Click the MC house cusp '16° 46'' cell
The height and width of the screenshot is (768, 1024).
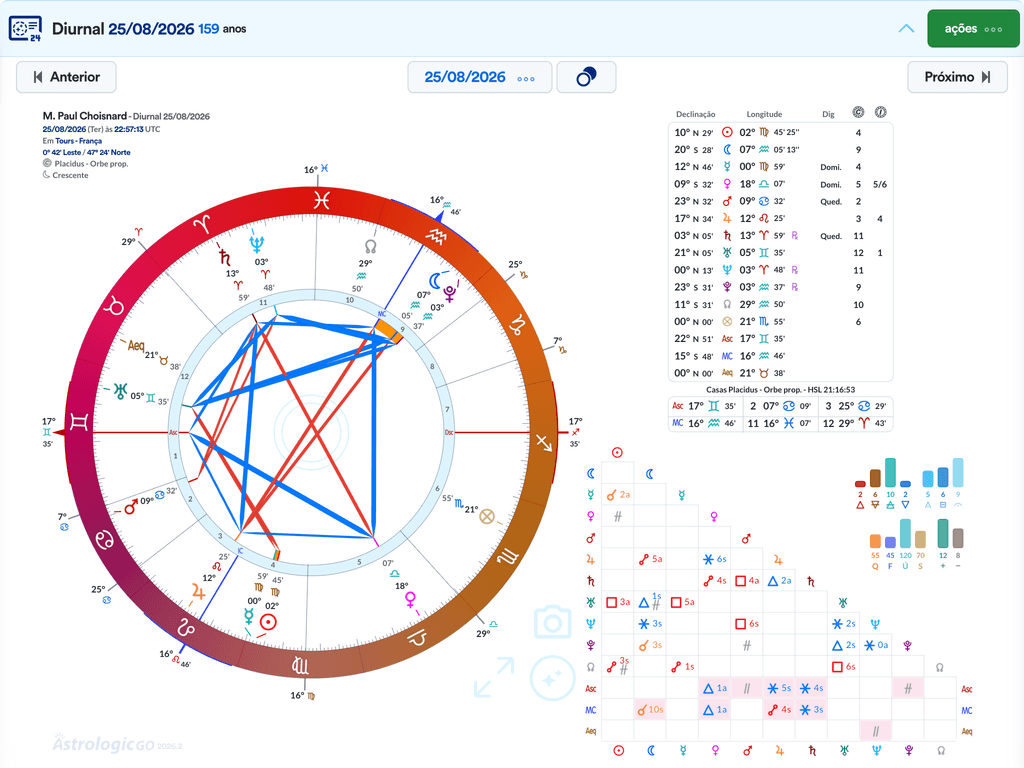click(x=705, y=423)
